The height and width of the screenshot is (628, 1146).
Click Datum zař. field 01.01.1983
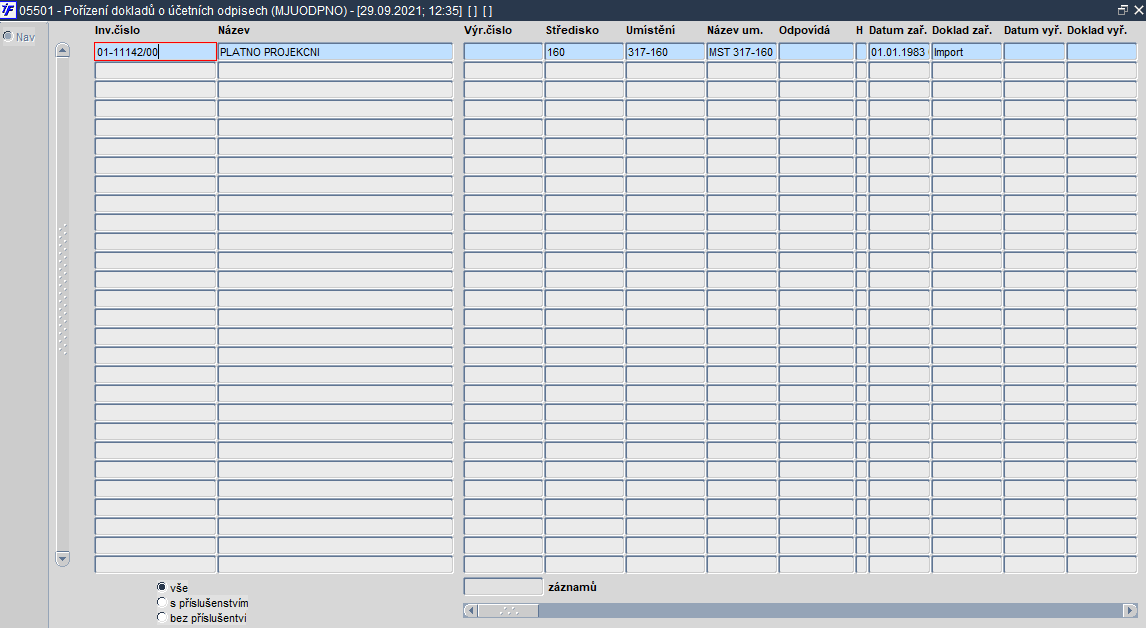coord(899,52)
